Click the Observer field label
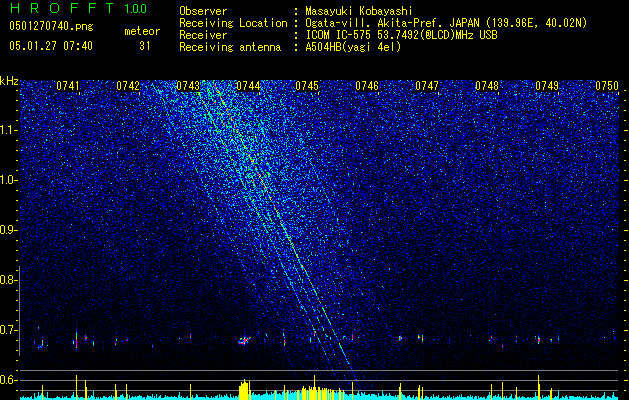 203,11
